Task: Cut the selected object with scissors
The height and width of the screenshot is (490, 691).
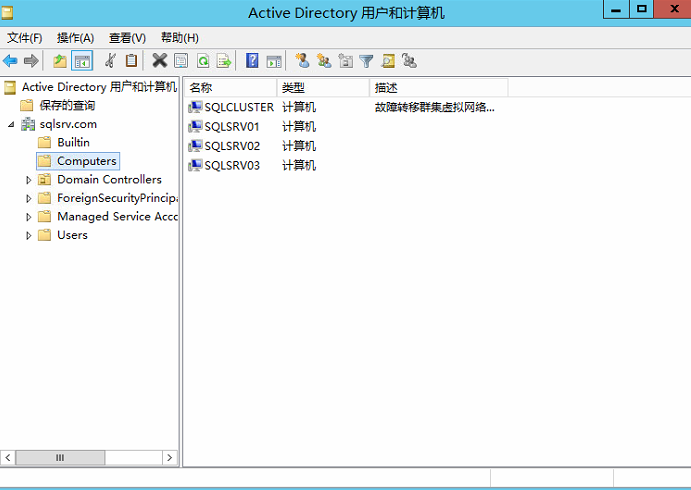Action: [111, 61]
